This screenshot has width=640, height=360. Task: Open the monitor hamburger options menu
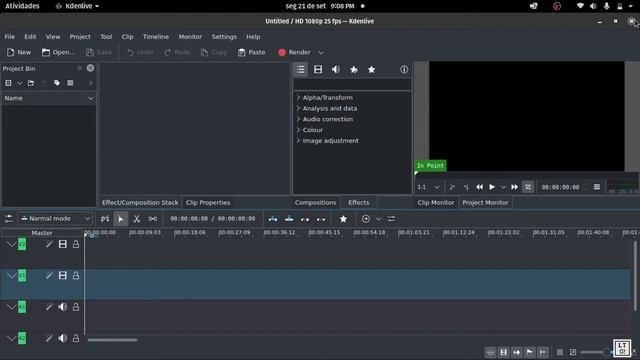pyautogui.click(x=597, y=187)
